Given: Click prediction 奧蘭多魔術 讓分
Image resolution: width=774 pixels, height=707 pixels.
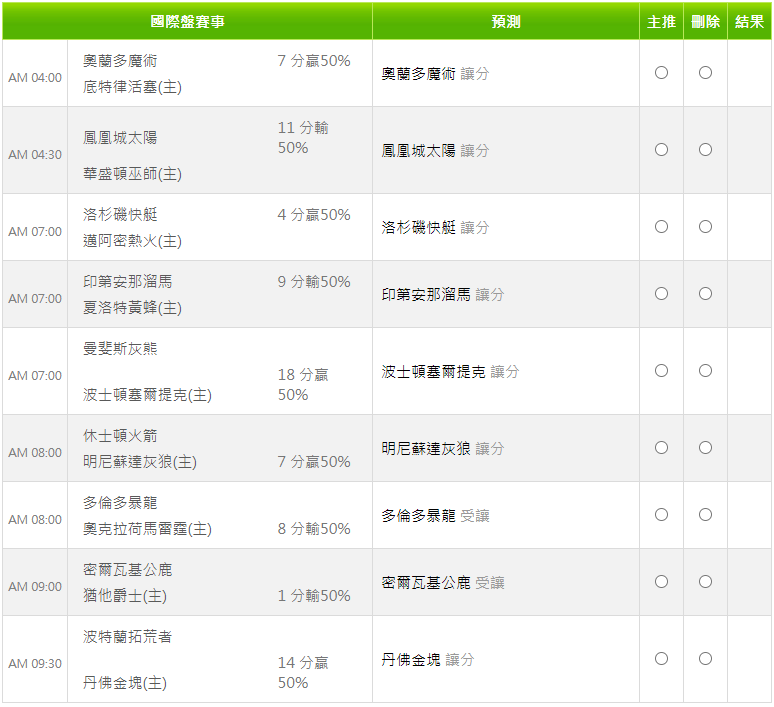Looking at the screenshot, I should tap(435, 74).
